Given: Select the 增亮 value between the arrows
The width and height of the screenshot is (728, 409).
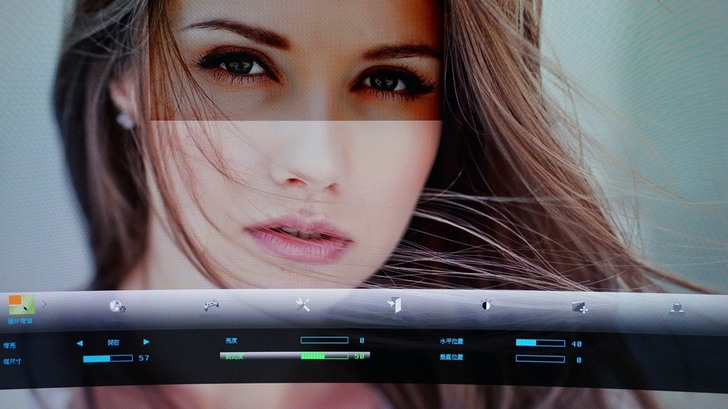Looking at the screenshot, I should 113,343.
